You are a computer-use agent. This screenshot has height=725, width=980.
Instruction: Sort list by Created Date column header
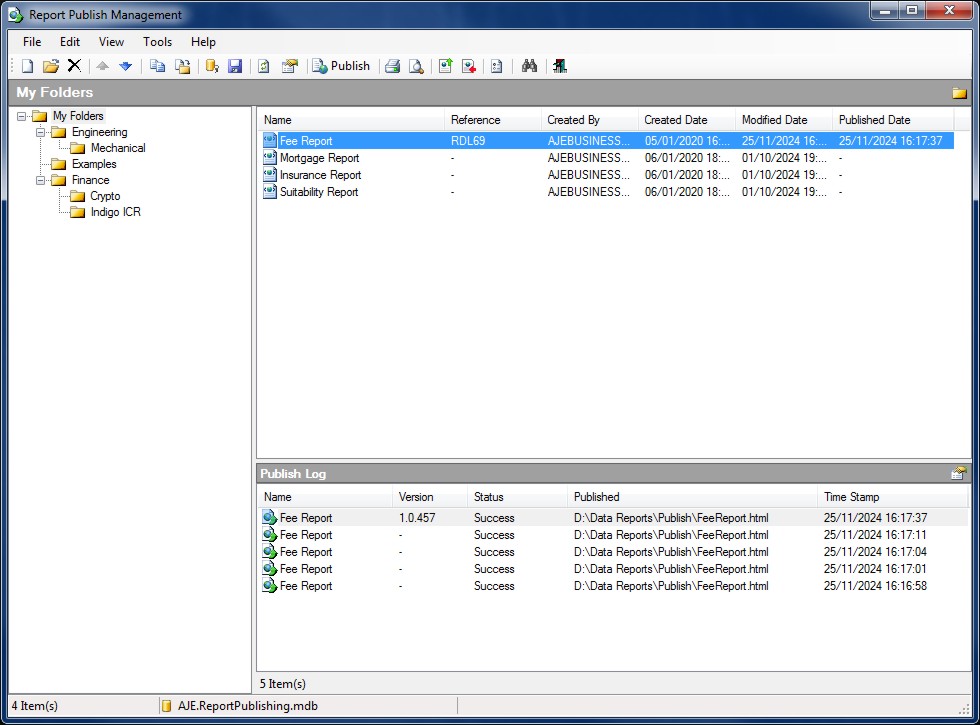[x=676, y=120]
